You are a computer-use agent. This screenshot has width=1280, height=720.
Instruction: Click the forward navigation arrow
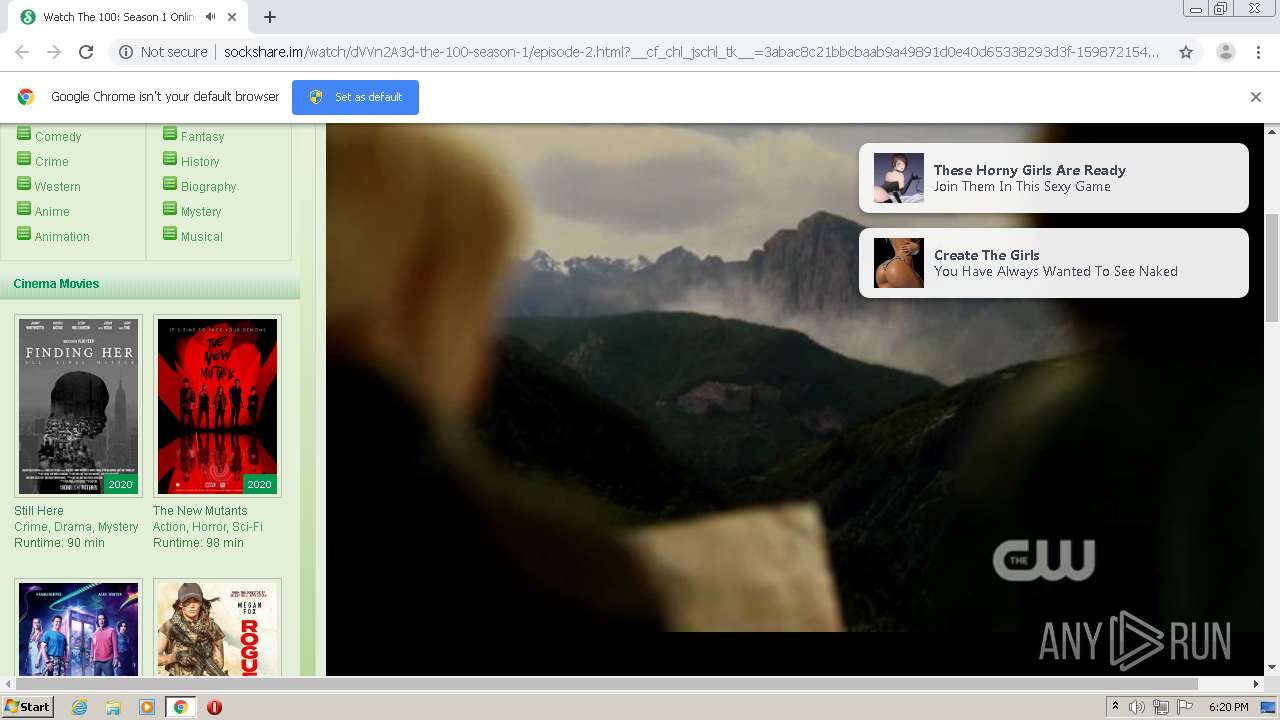pos(54,52)
